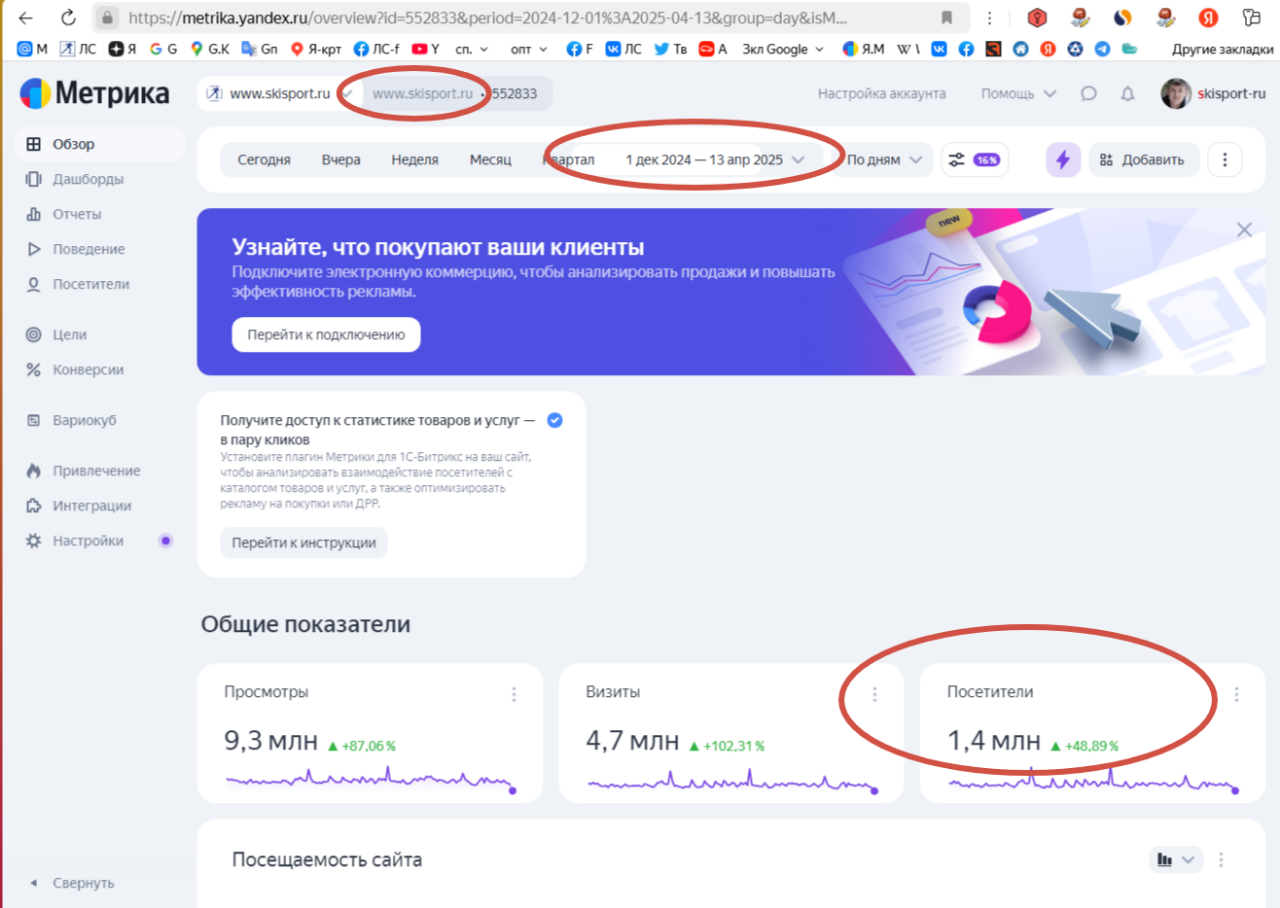Viewport: 1280px width, 908px height.
Task: Open segmentation filter showing 16%
Action: pyautogui.click(x=975, y=160)
